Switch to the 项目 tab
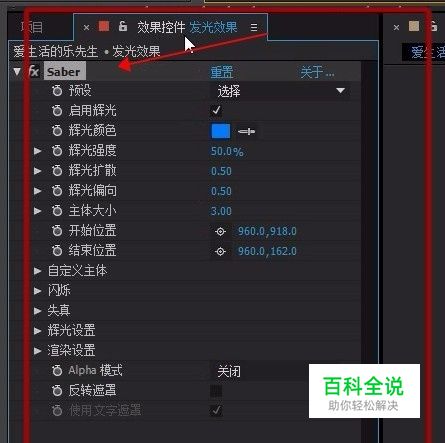Screen dimensions: 445x443 click(32, 27)
